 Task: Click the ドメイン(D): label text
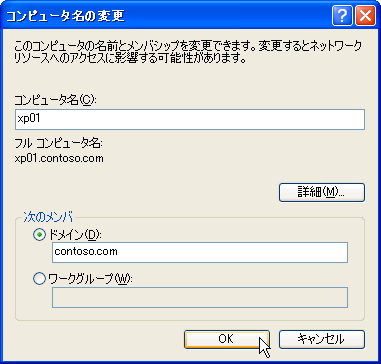(x=74, y=235)
